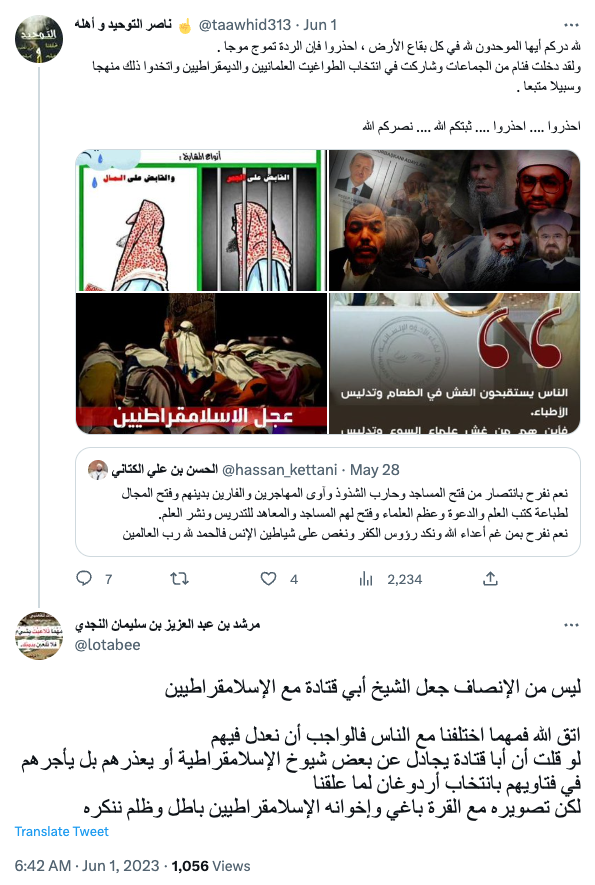Open the @taawhid313 profile avatar

pyautogui.click(x=38, y=38)
